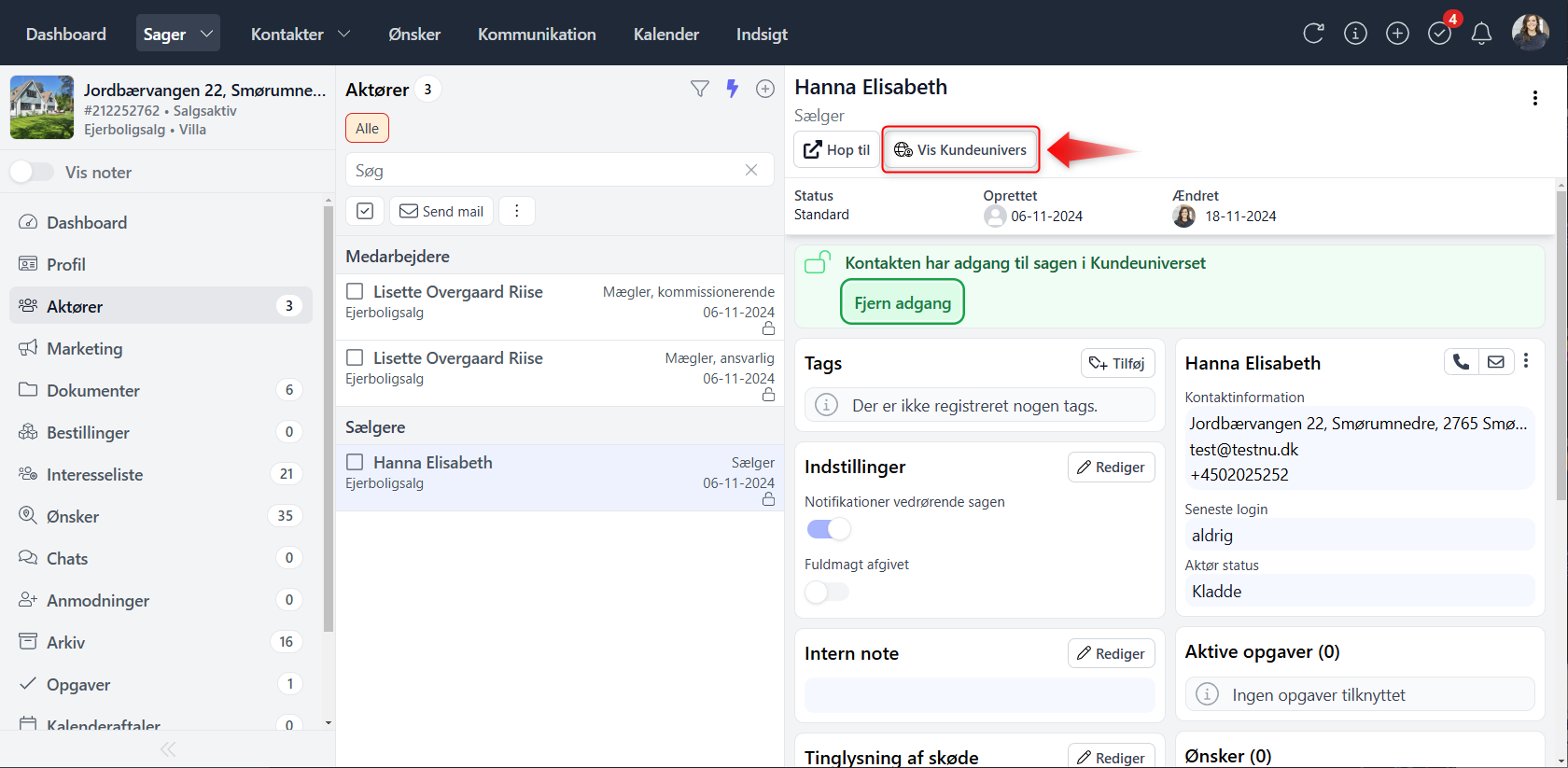Expand the Sager dropdown arrow

tap(206, 34)
